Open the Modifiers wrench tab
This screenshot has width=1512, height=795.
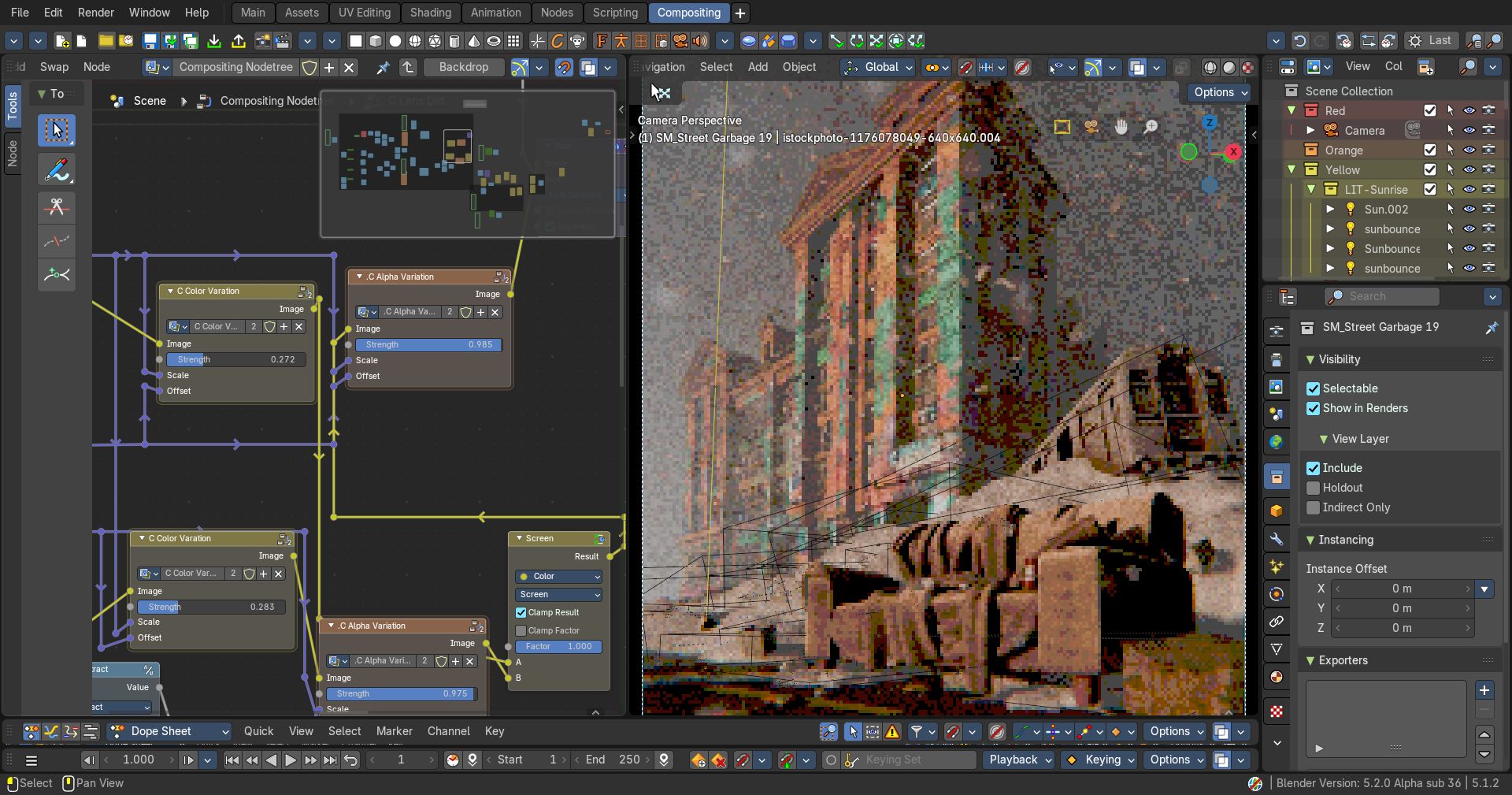tap(1277, 539)
